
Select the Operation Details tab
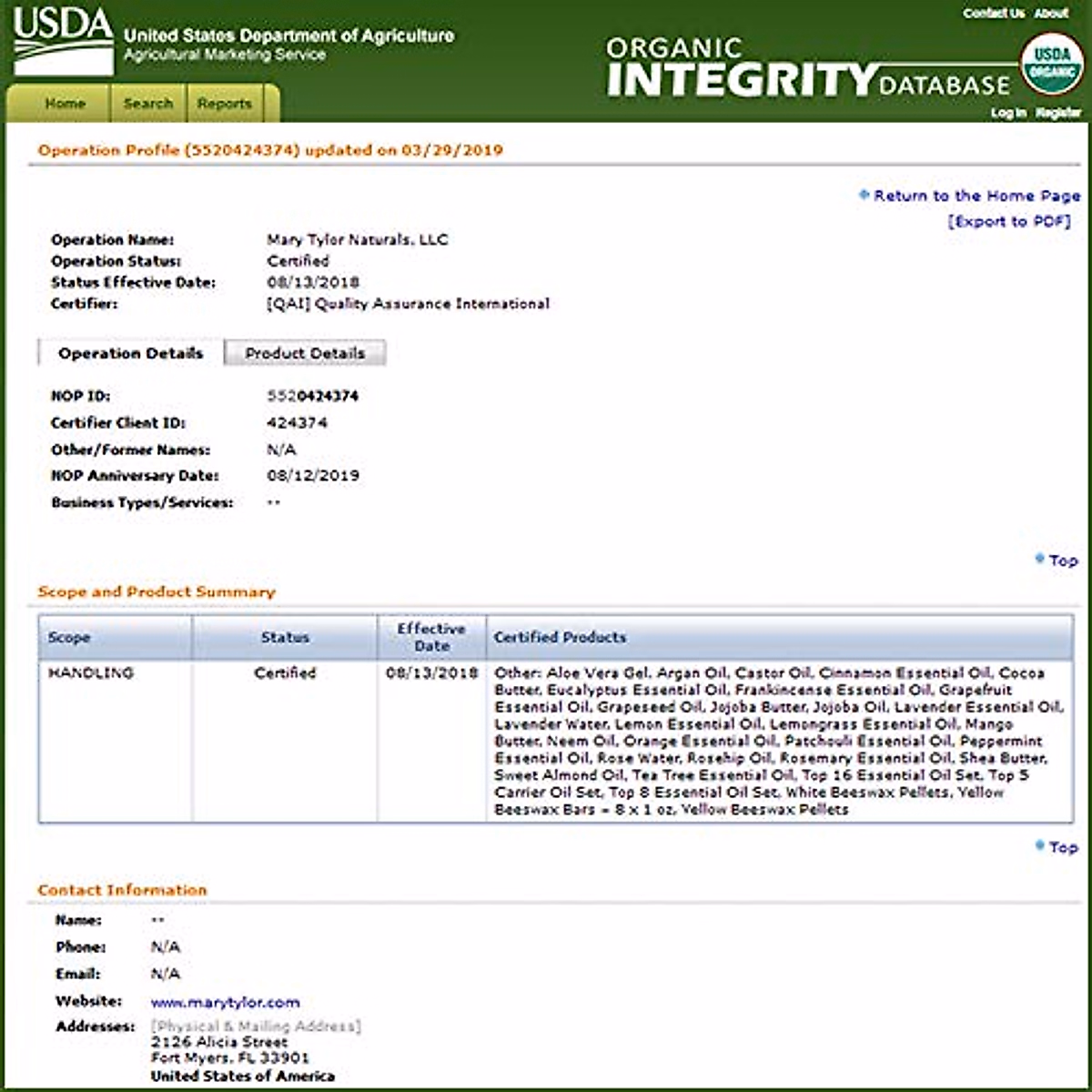[x=130, y=353]
